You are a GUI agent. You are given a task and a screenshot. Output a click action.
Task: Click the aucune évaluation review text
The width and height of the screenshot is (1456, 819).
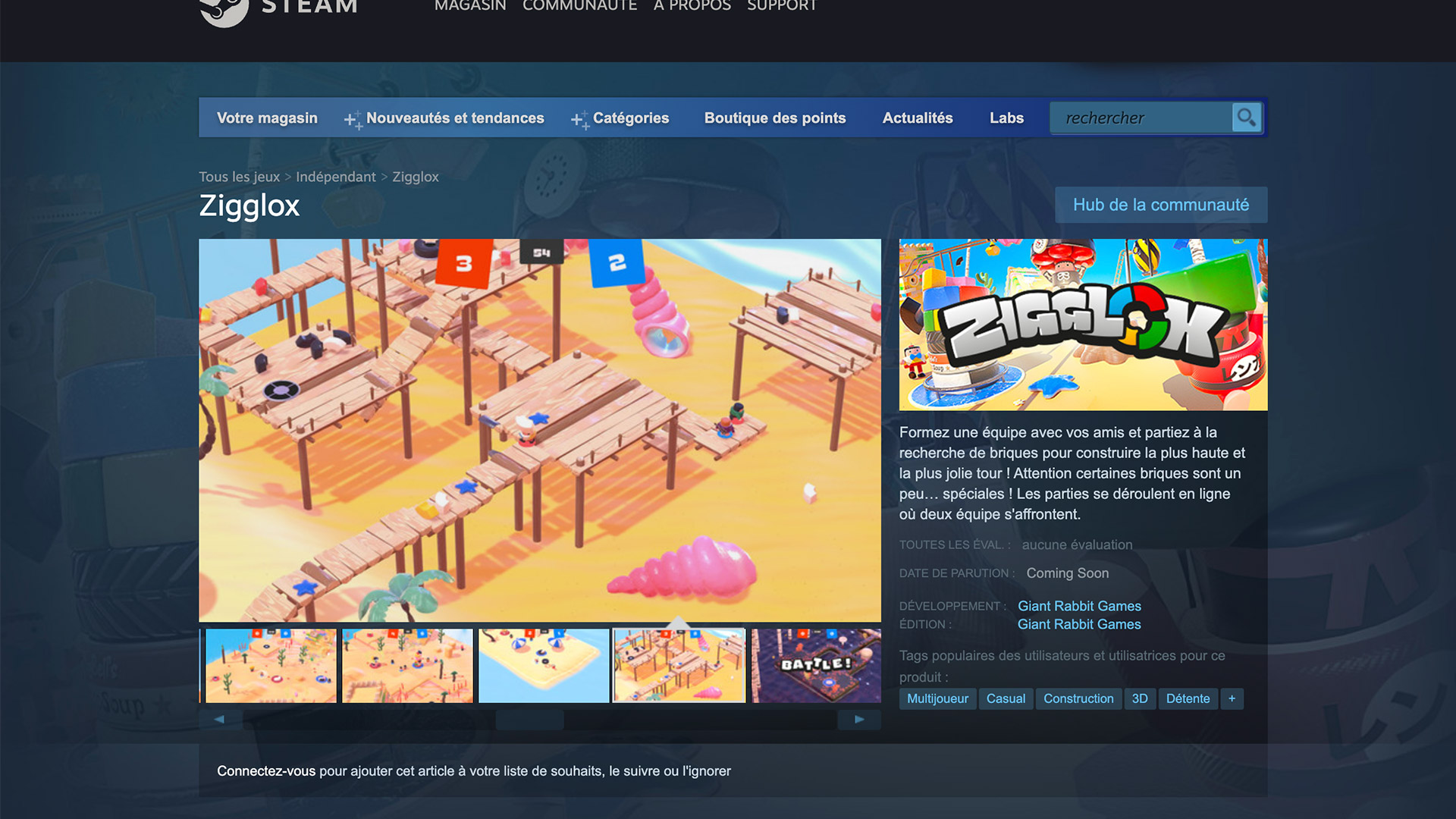1077,544
